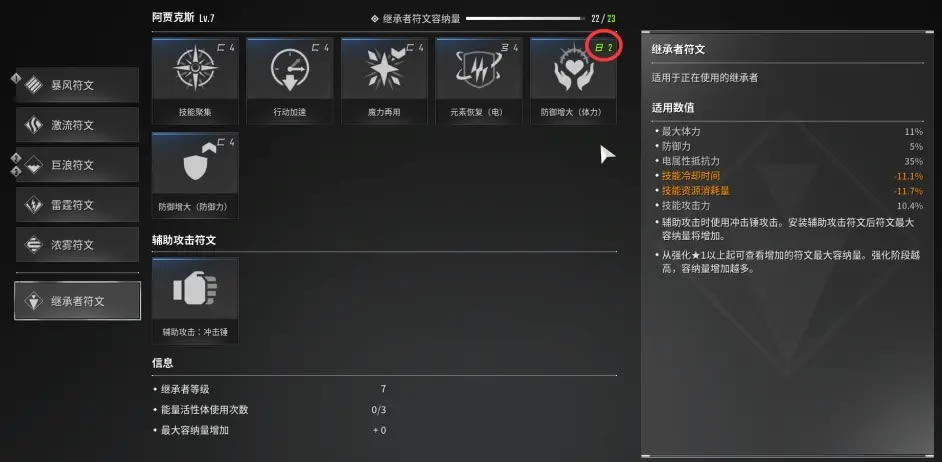Open the 辅助攻击：冲击锤 fist rune slot
Screen dimensions: 942x462
point(195,300)
